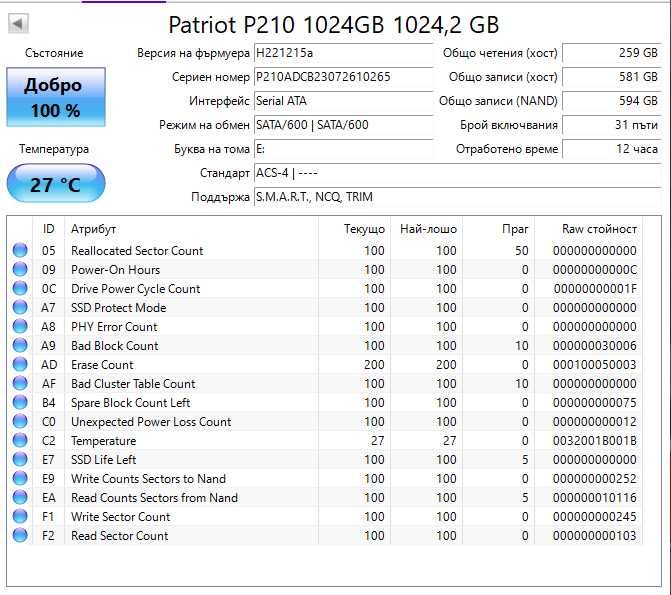Select the SSD Life Left attribute name
The width and height of the screenshot is (671, 595).
(104, 460)
